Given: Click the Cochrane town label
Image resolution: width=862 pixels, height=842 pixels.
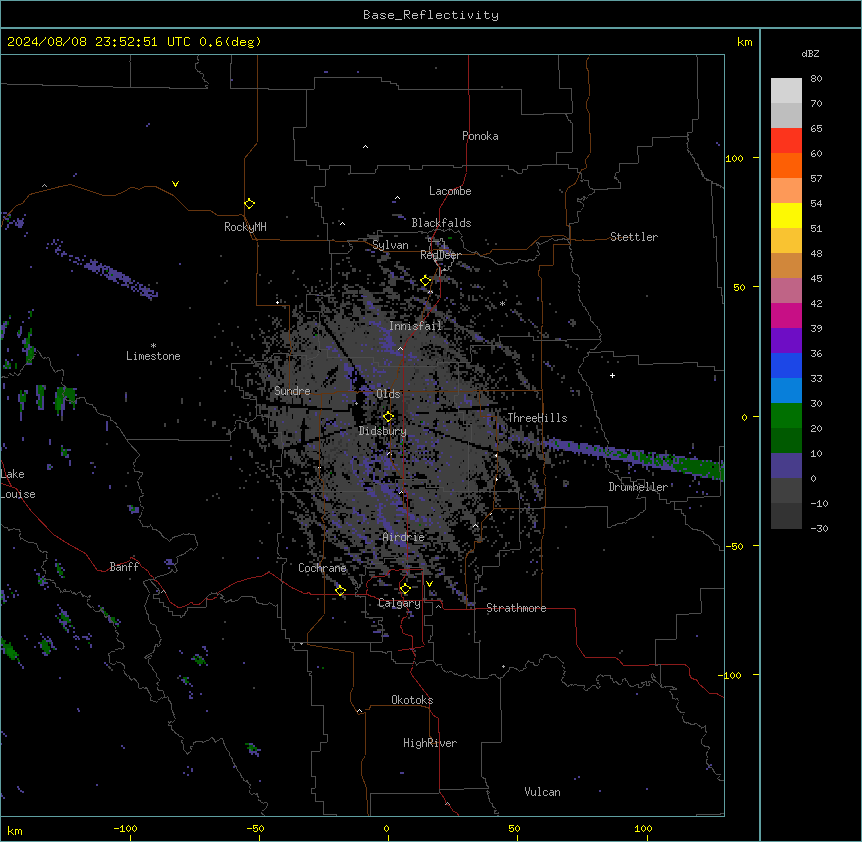Looking at the screenshot, I should [322, 568].
